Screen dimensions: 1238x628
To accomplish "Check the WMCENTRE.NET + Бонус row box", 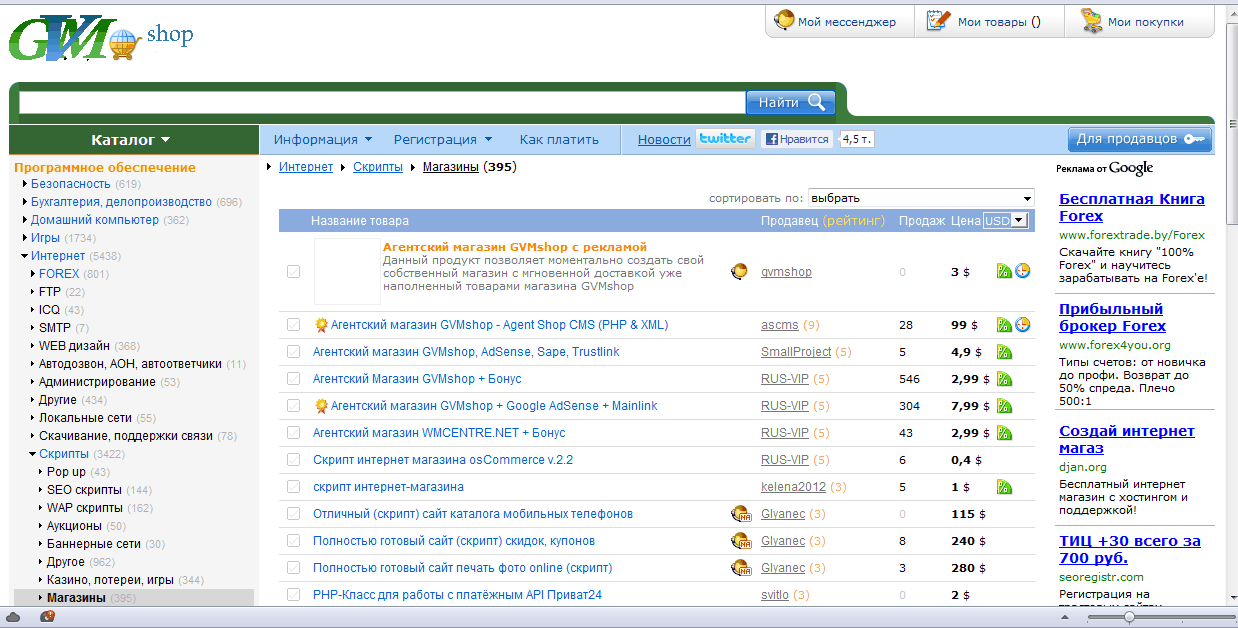I will (293, 432).
